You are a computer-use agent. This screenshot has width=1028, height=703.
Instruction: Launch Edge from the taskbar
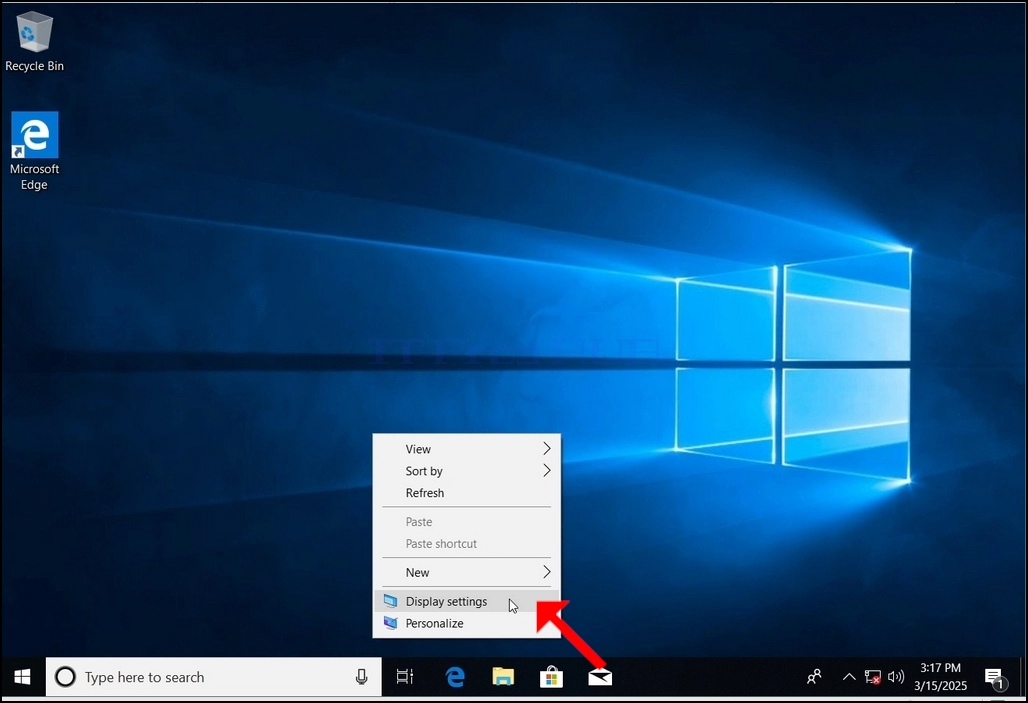click(x=454, y=677)
